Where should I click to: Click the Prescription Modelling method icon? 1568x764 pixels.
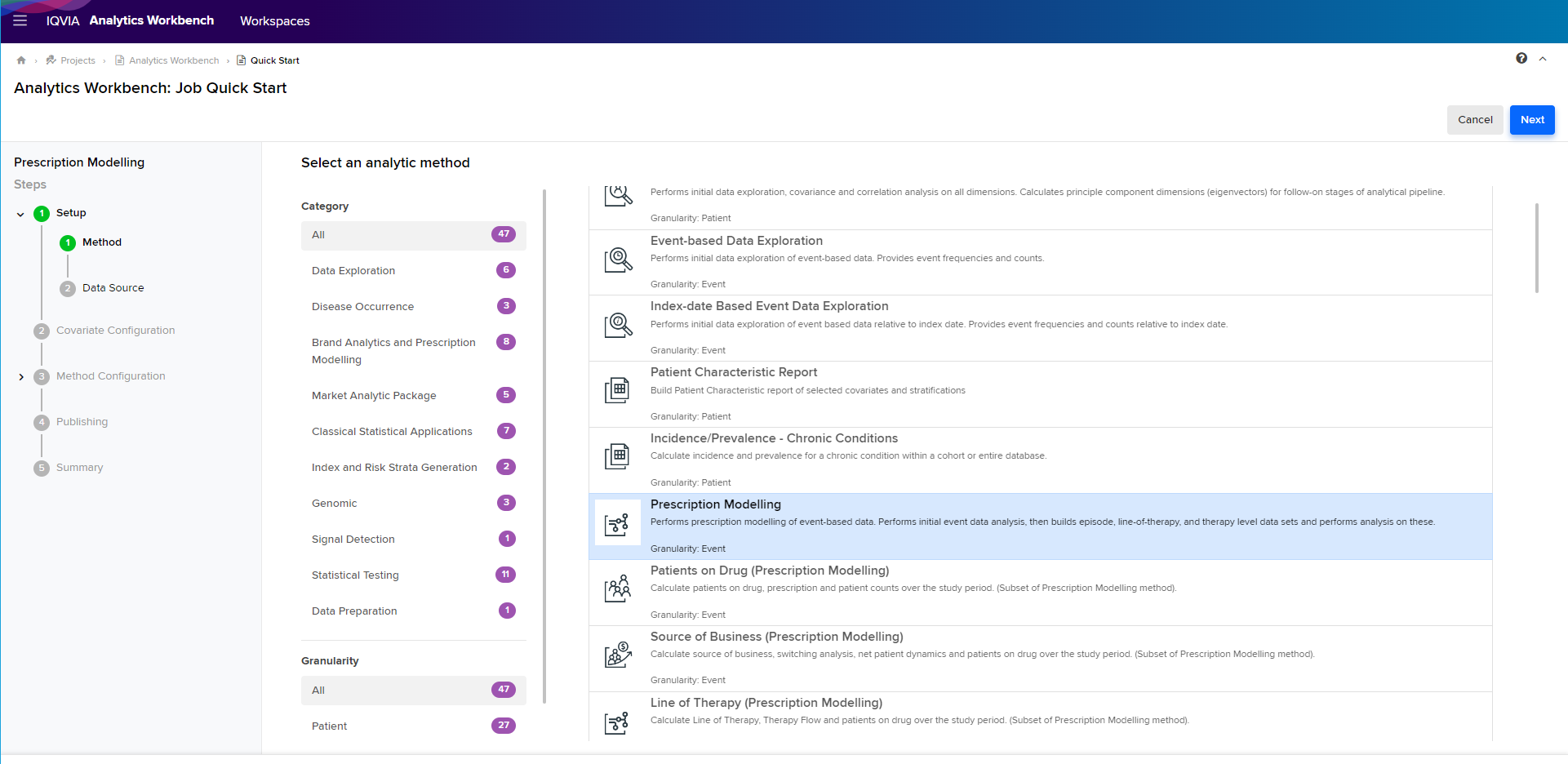pyautogui.click(x=618, y=523)
